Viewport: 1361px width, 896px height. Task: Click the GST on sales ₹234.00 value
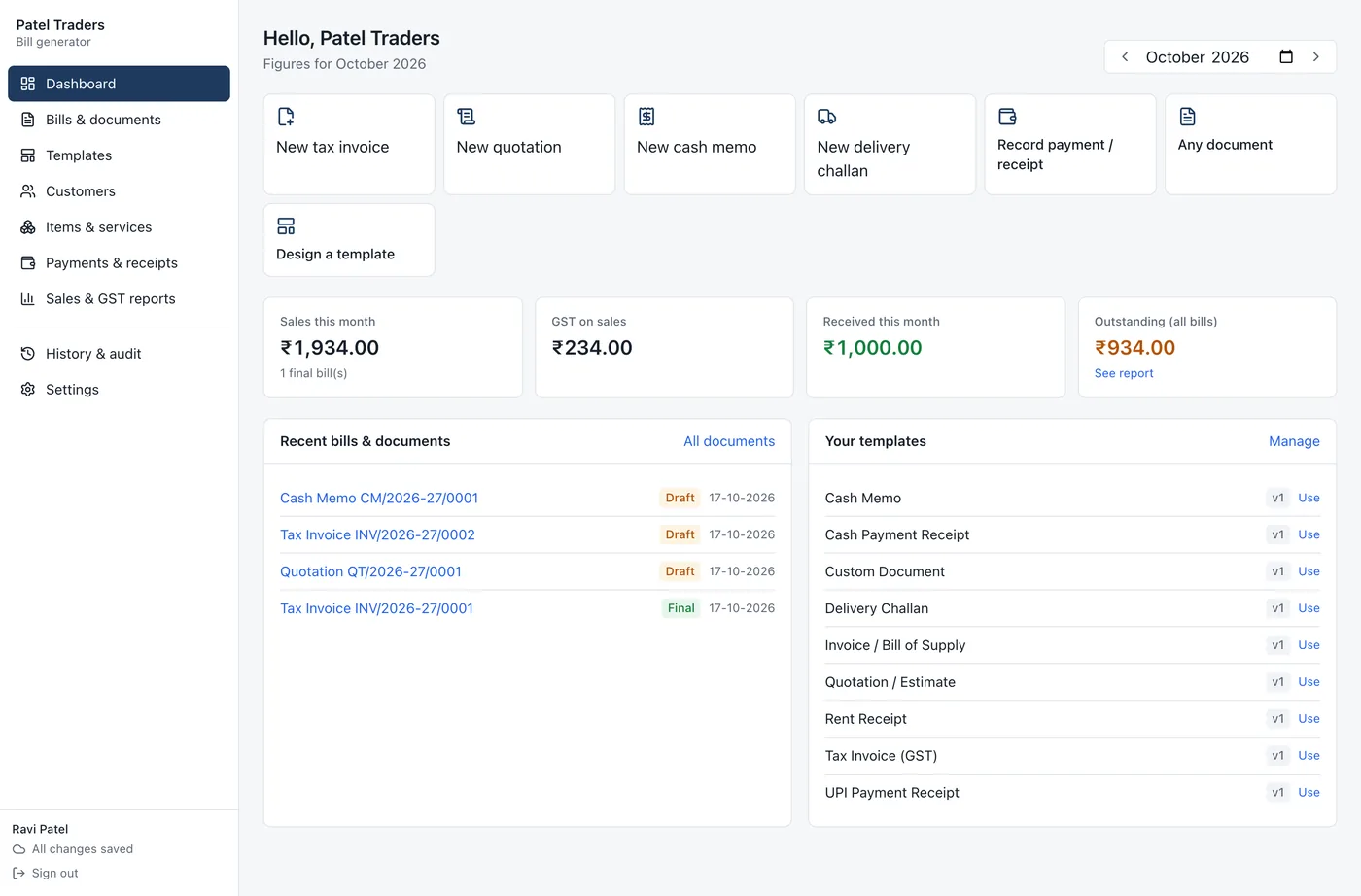click(592, 348)
